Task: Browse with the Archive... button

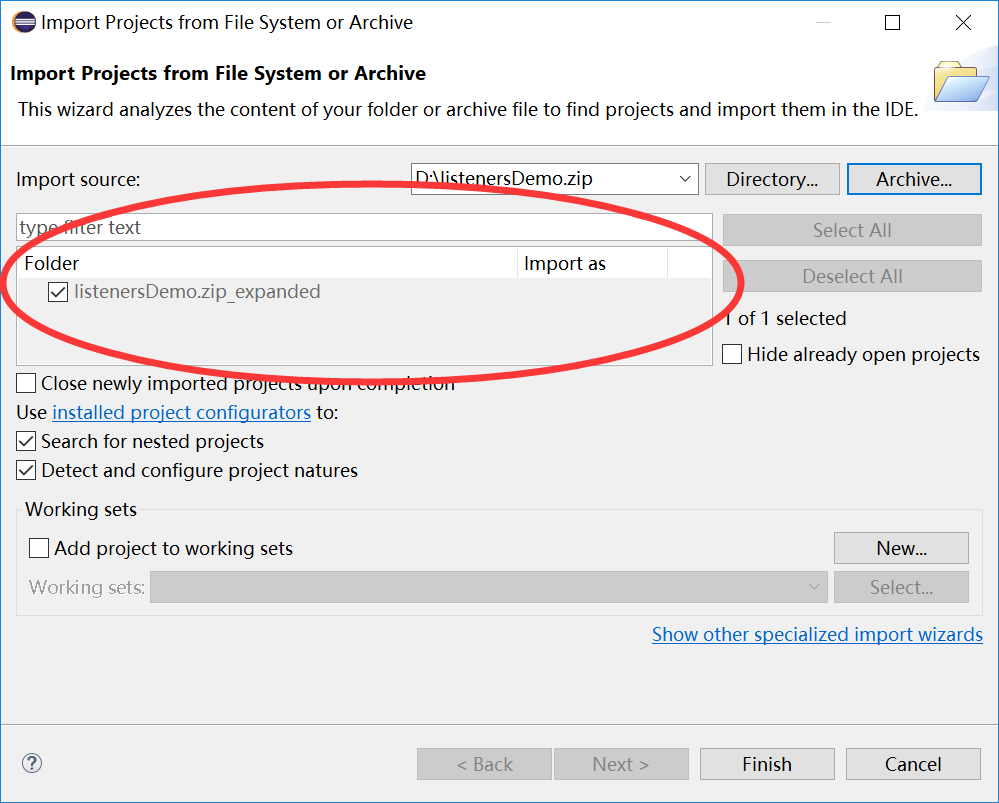Action: coord(914,179)
